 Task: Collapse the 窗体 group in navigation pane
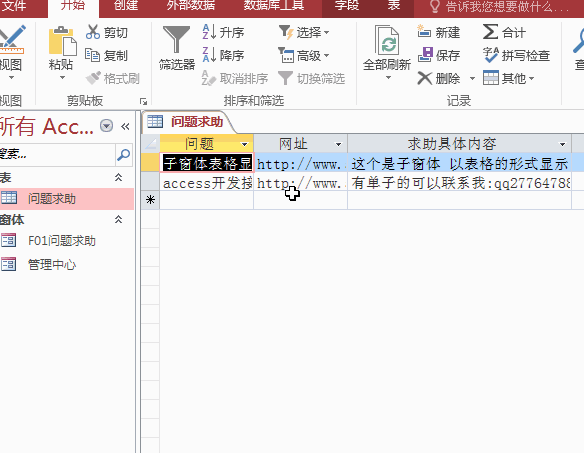pyautogui.click(x=118, y=219)
